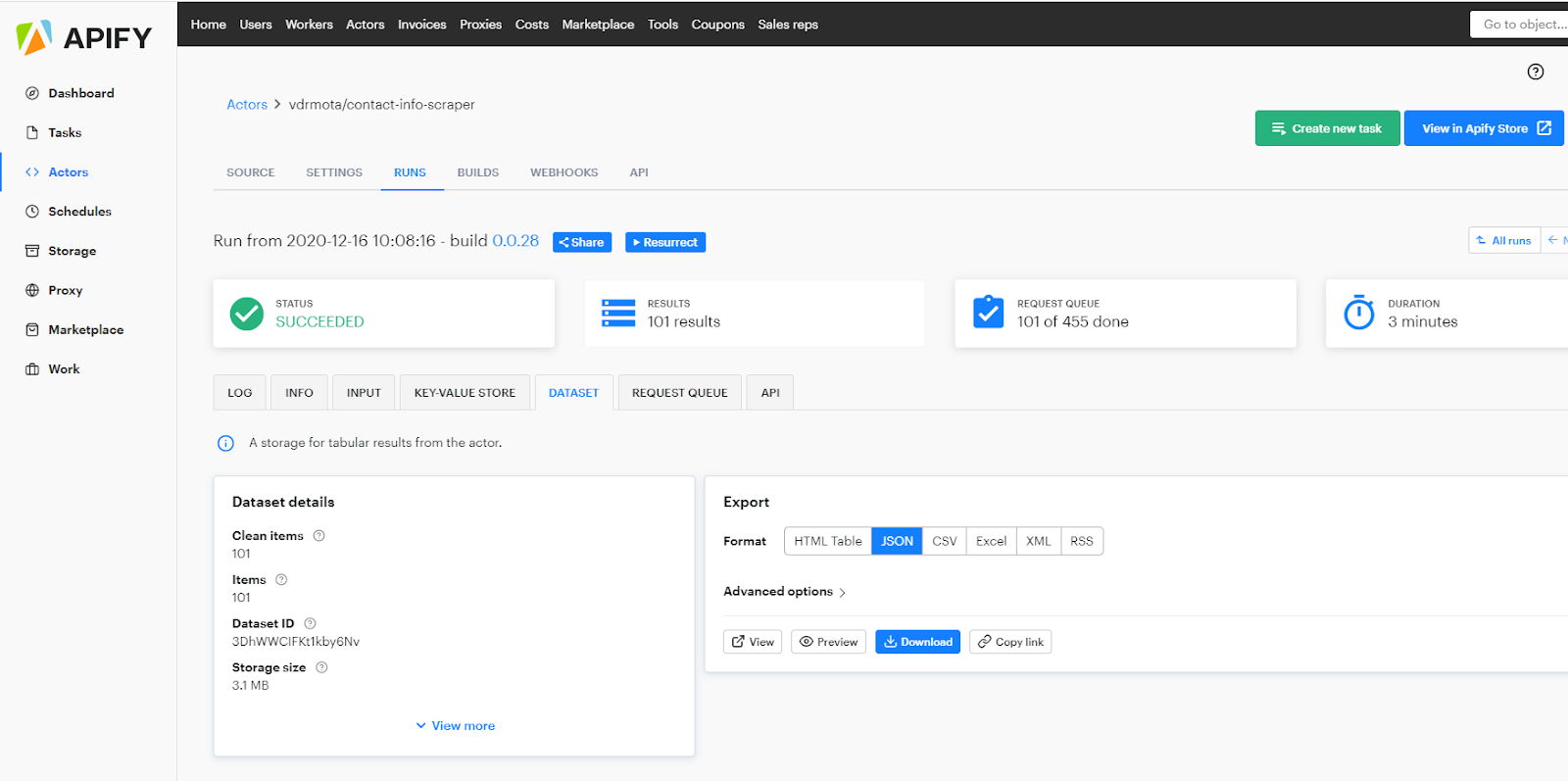Click the green Succeeded checkmark icon
Screen dimensions: 1568x781
tap(247, 314)
